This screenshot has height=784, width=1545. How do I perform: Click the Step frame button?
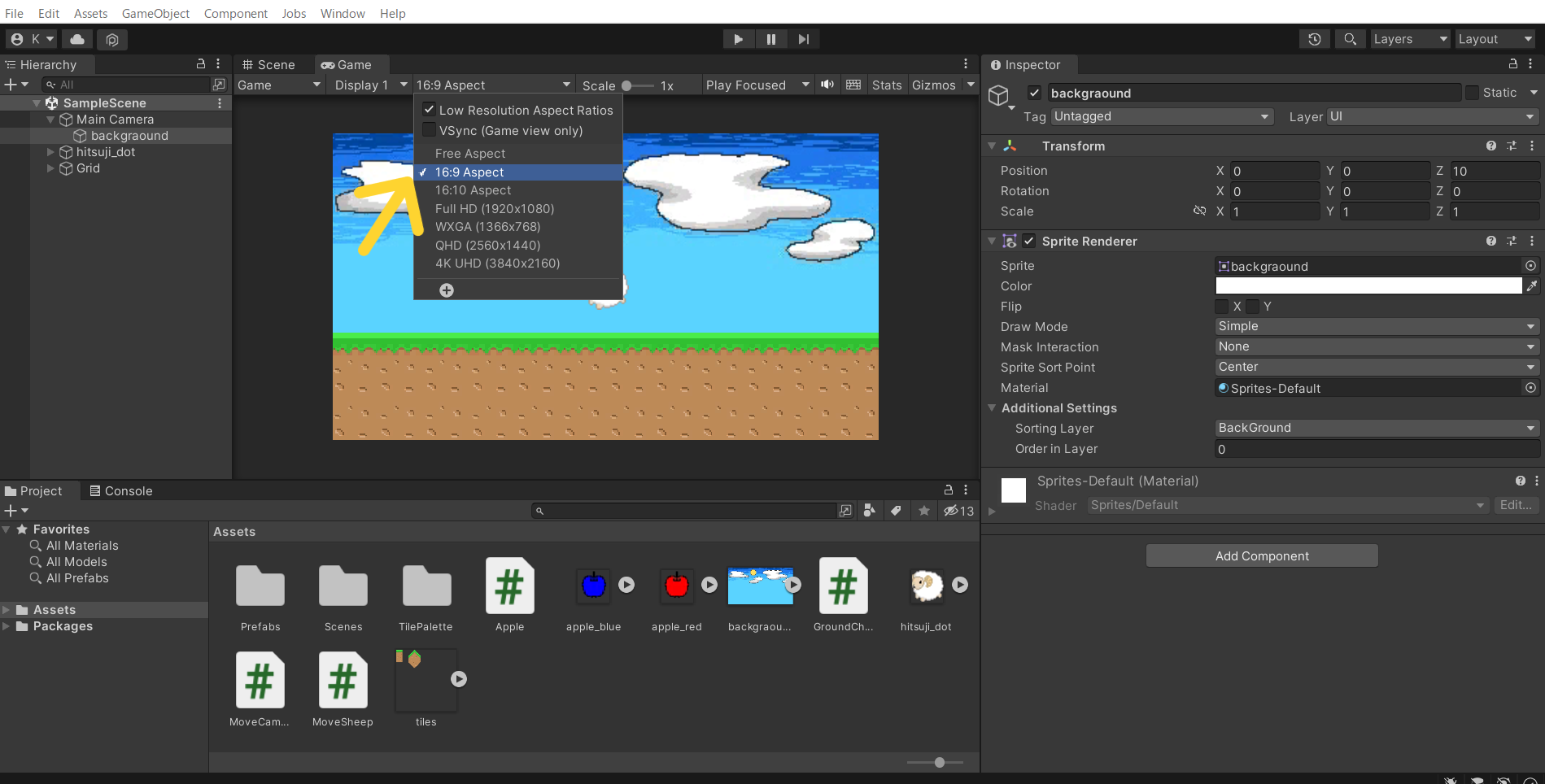pyautogui.click(x=803, y=39)
